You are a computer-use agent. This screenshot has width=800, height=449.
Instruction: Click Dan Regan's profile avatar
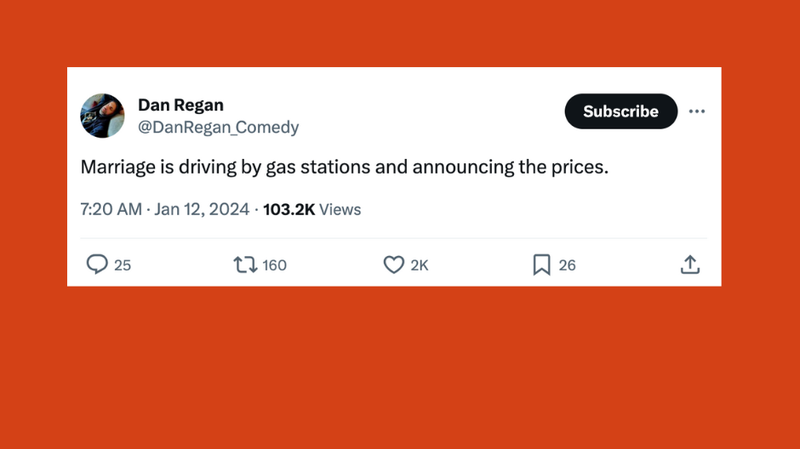[x=102, y=115]
